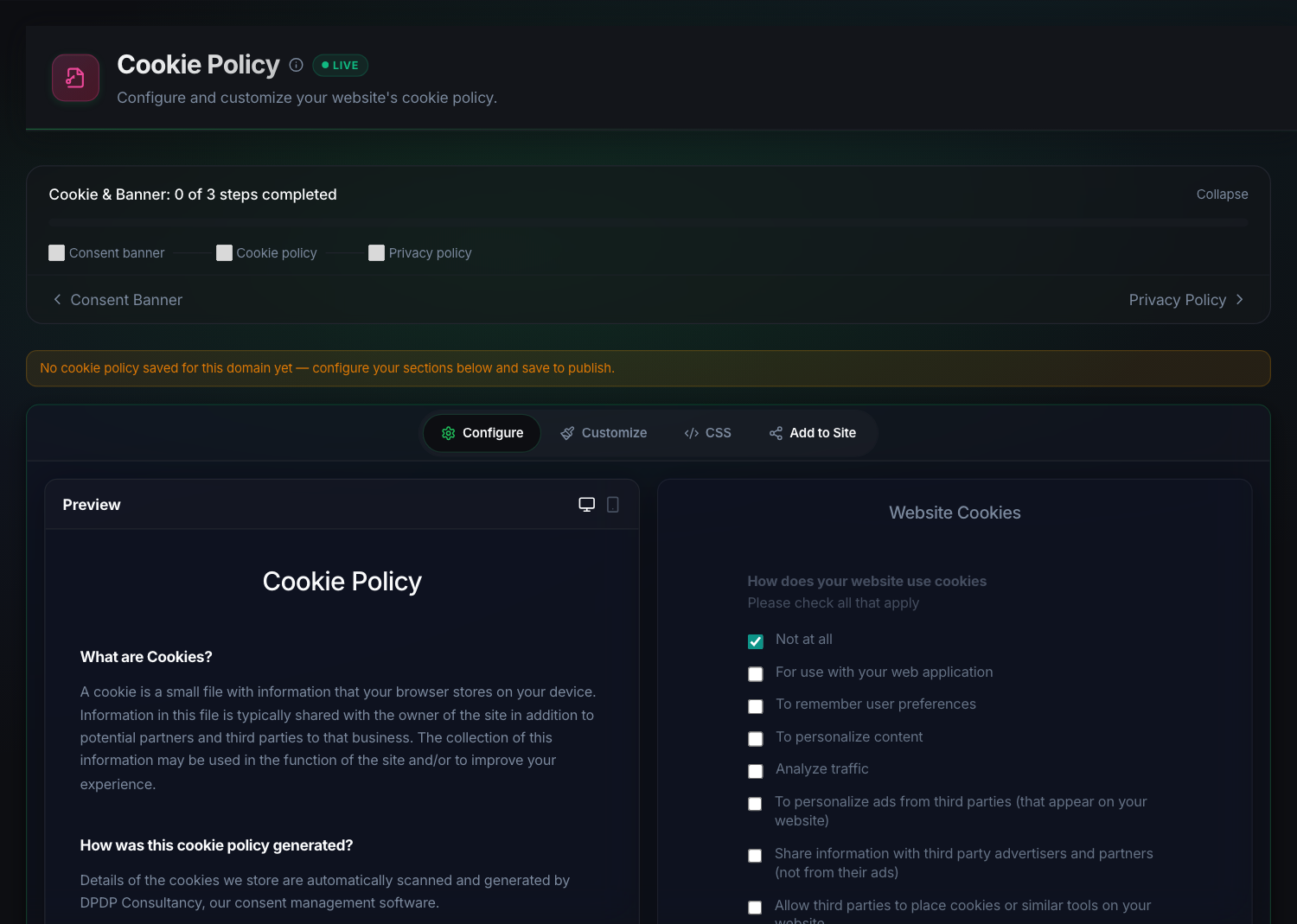
Task: Click the paintbrush icon on Customize tab
Action: click(x=567, y=433)
